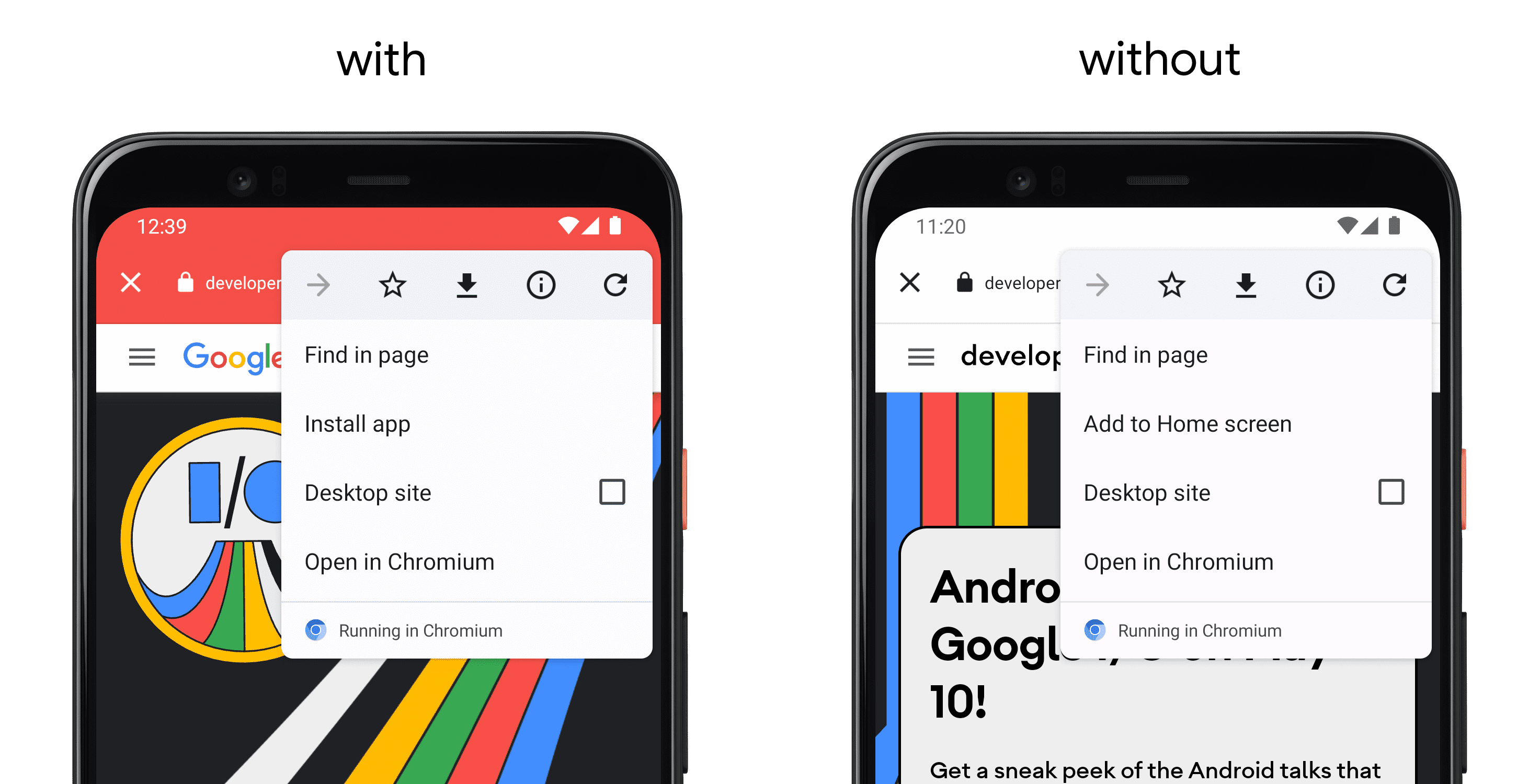Click the download icon in menu
Screen dimensions: 1540x784
[467, 284]
